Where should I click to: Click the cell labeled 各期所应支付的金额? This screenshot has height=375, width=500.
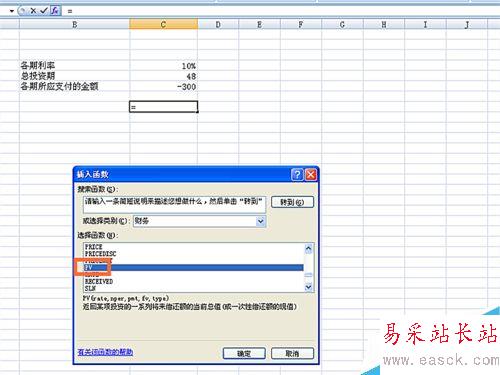pos(74,86)
